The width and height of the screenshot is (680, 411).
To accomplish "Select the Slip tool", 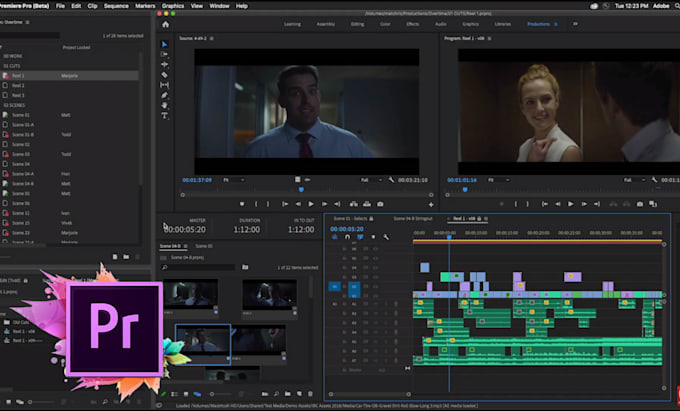I will coord(164,85).
